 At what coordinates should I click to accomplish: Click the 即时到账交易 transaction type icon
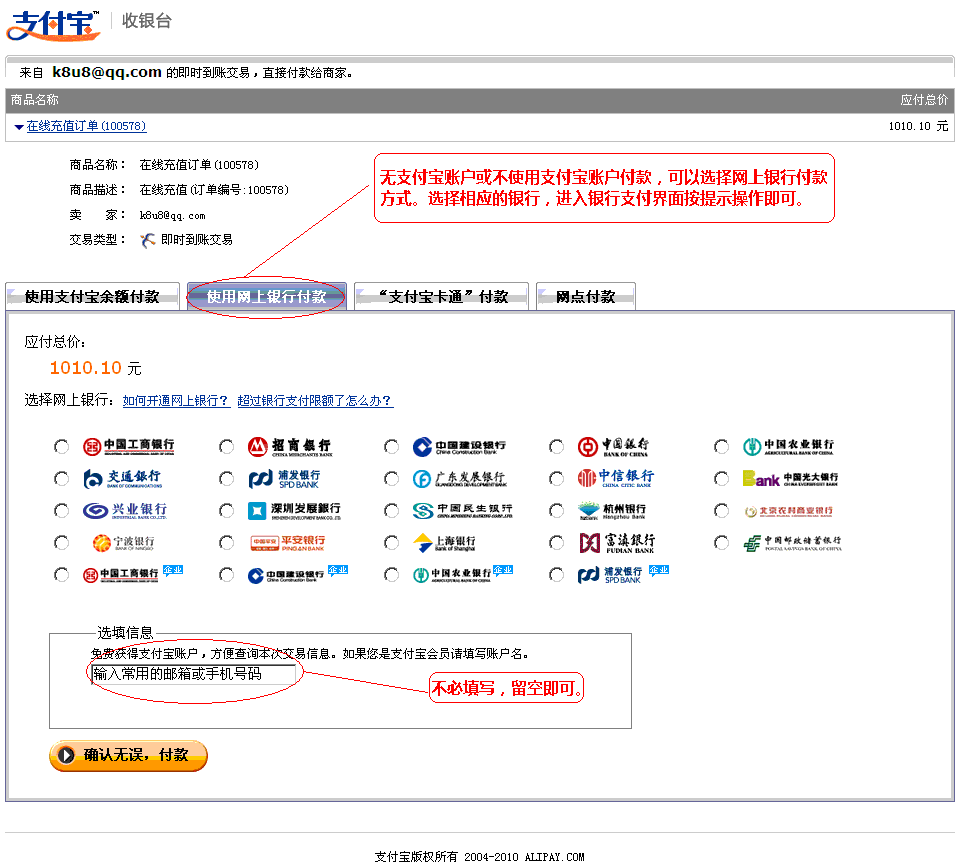click(x=148, y=240)
